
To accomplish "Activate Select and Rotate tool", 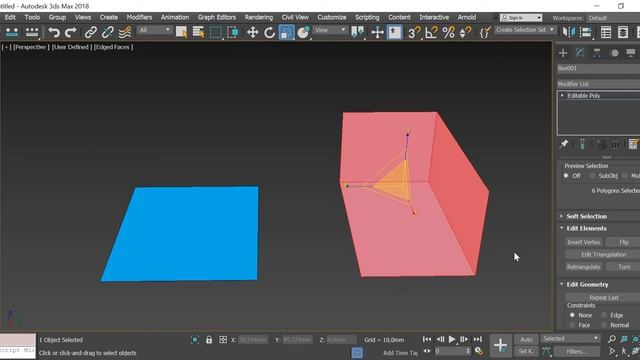I will pos(269,32).
